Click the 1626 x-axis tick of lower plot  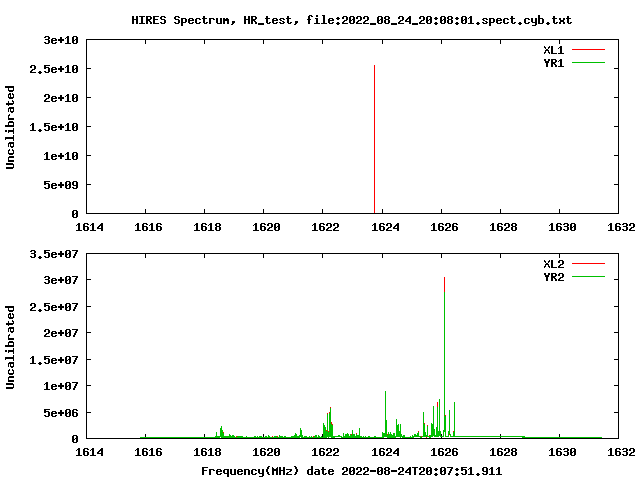[x=444, y=452]
